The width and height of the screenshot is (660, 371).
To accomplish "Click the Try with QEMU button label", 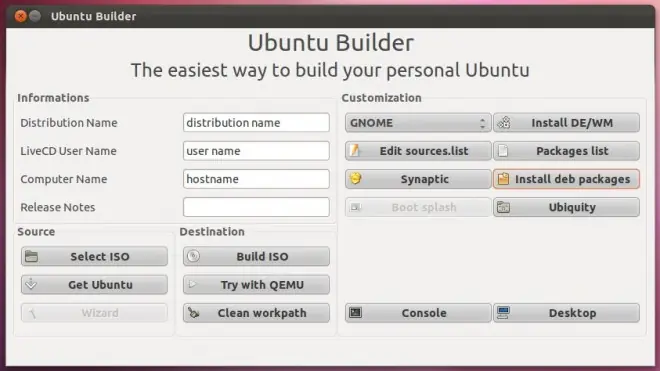I will pos(262,285).
